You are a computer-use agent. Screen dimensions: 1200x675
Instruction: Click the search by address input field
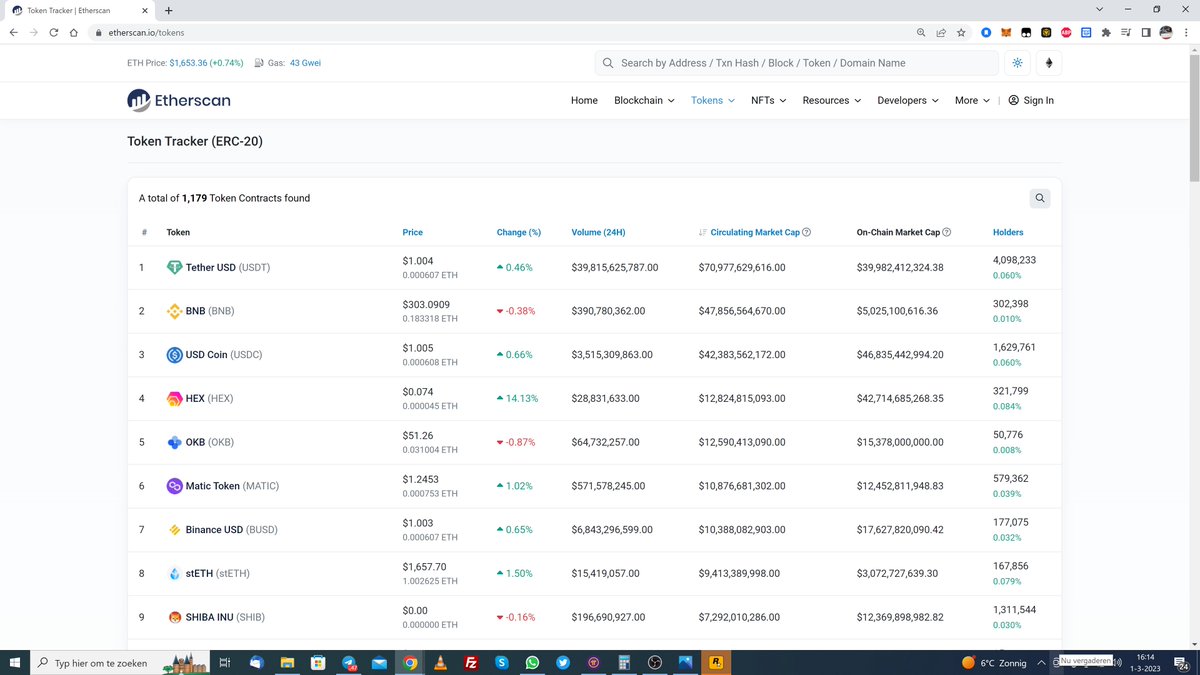tap(797, 63)
